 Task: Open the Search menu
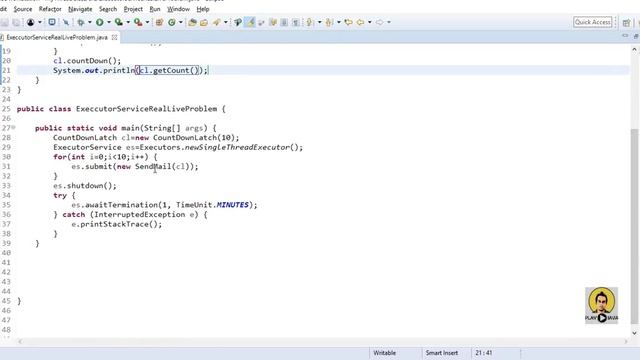pyautogui.click(x=108, y=9)
